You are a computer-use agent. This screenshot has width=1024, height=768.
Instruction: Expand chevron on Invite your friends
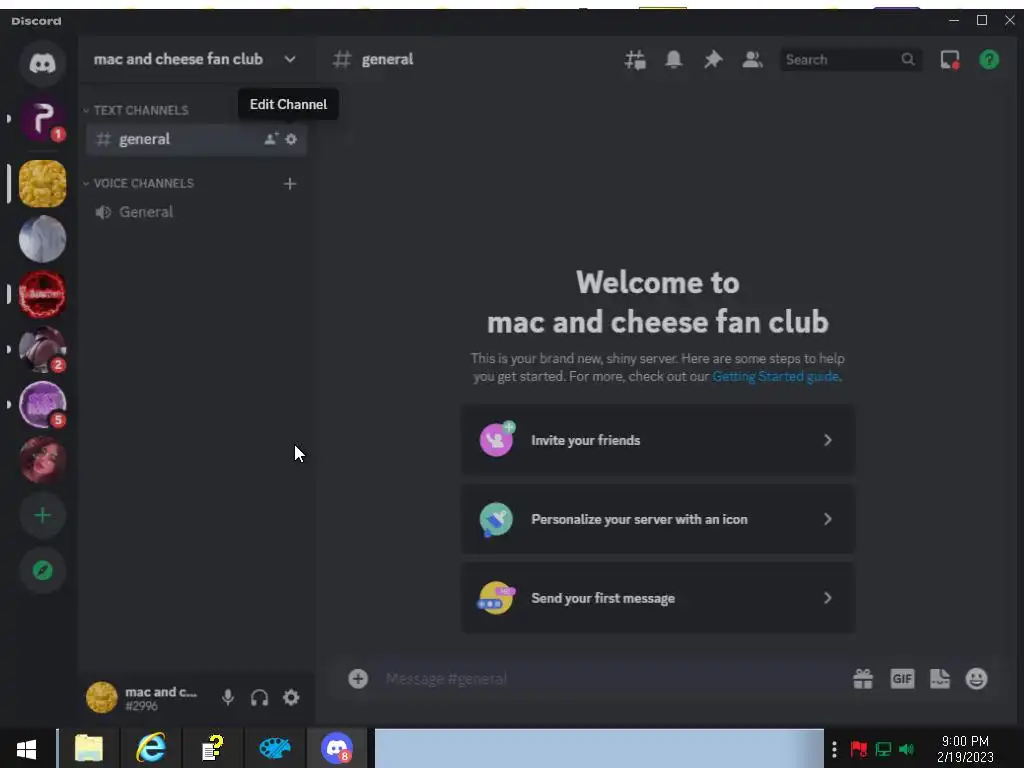(827, 440)
